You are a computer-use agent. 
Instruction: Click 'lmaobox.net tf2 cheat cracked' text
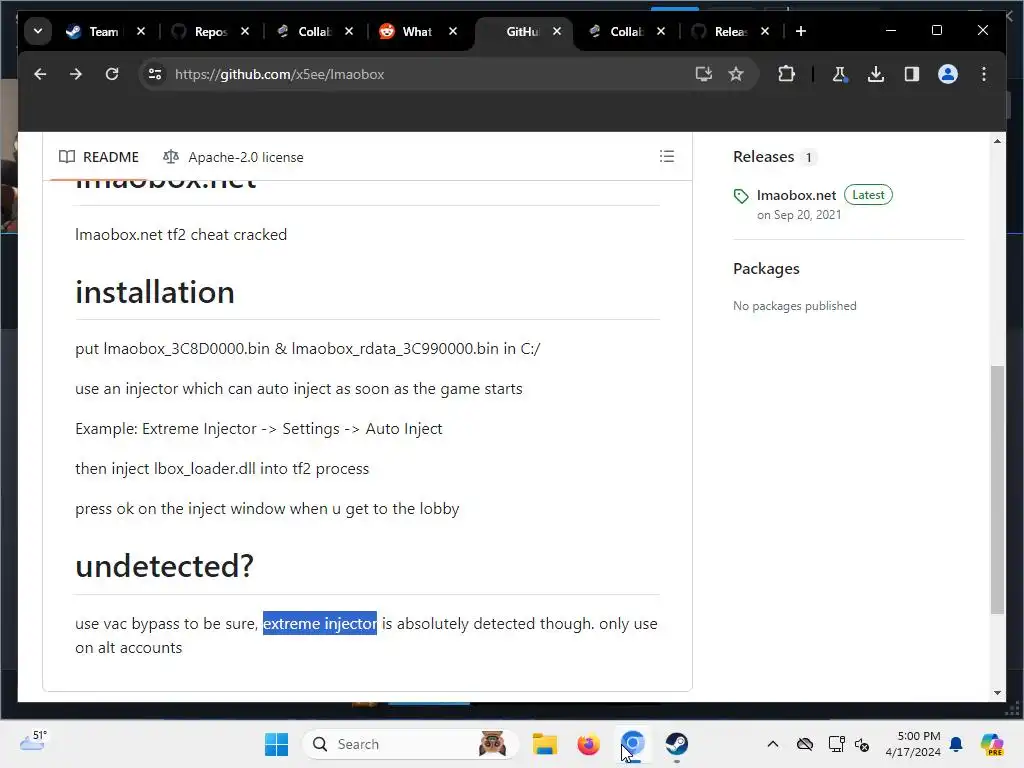pos(181,235)
